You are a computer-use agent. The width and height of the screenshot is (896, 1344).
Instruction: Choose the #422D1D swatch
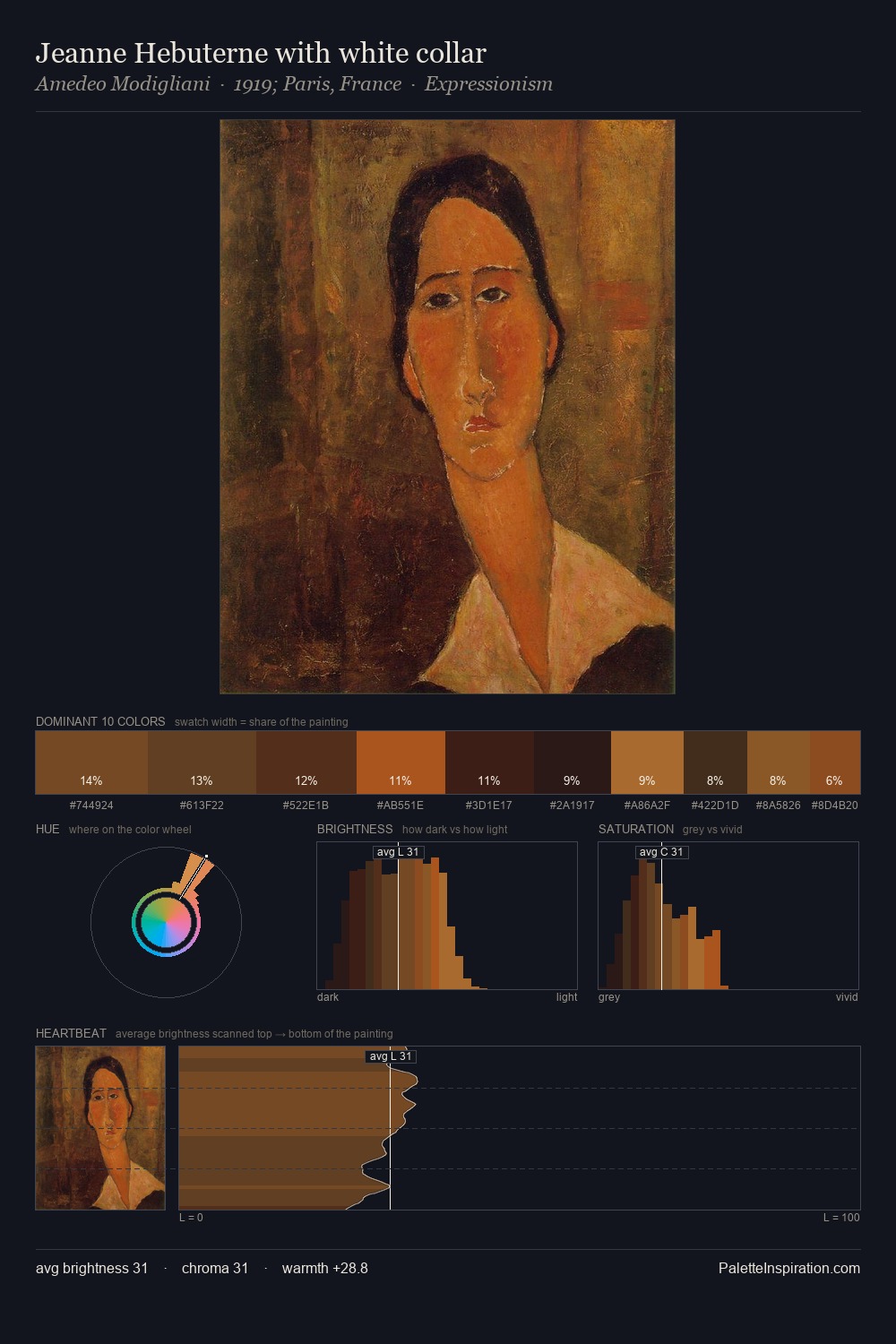[715, 762]
